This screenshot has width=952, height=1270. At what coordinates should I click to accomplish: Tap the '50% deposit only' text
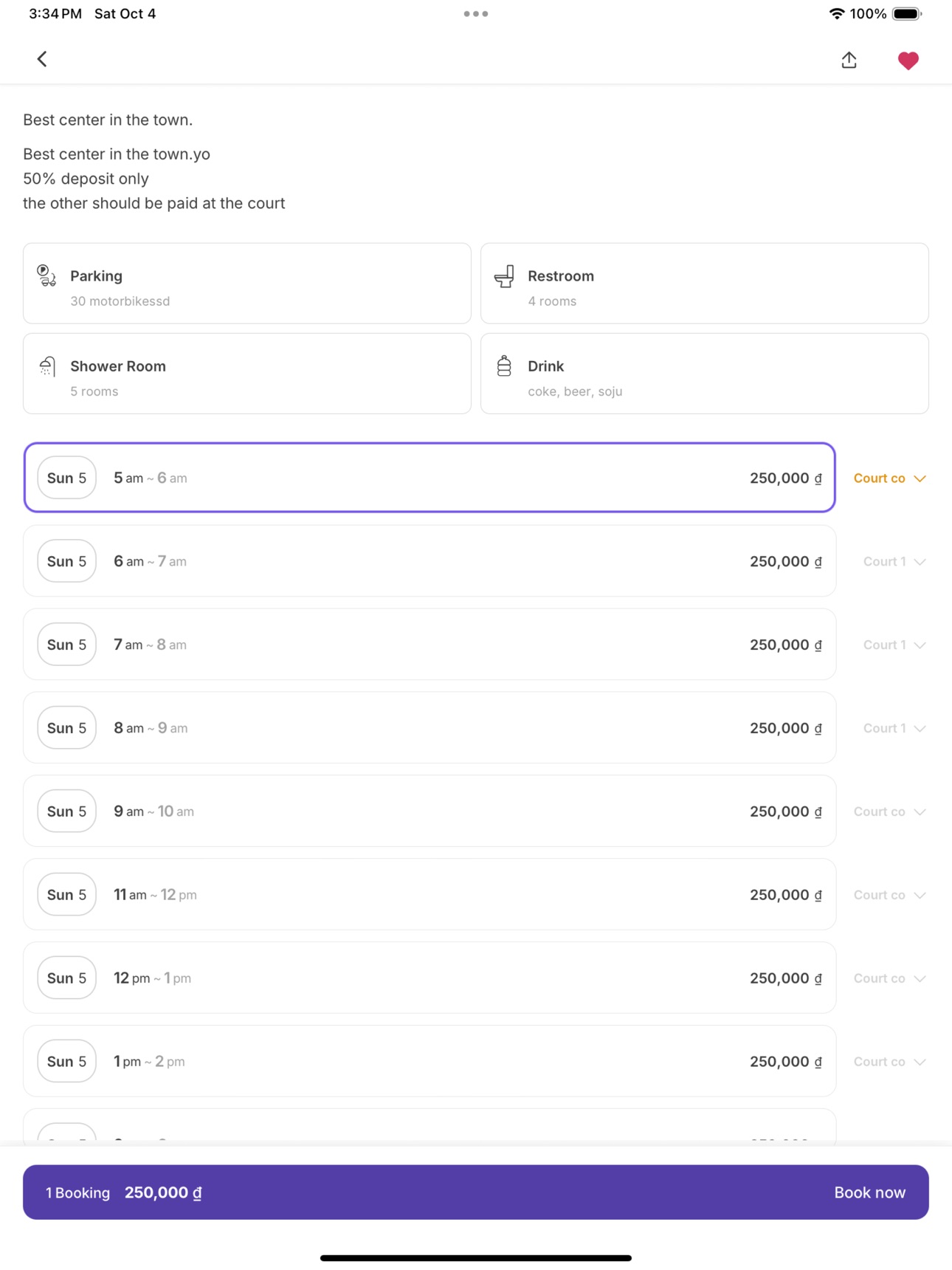pyautogui.click(x=86, y=179)
